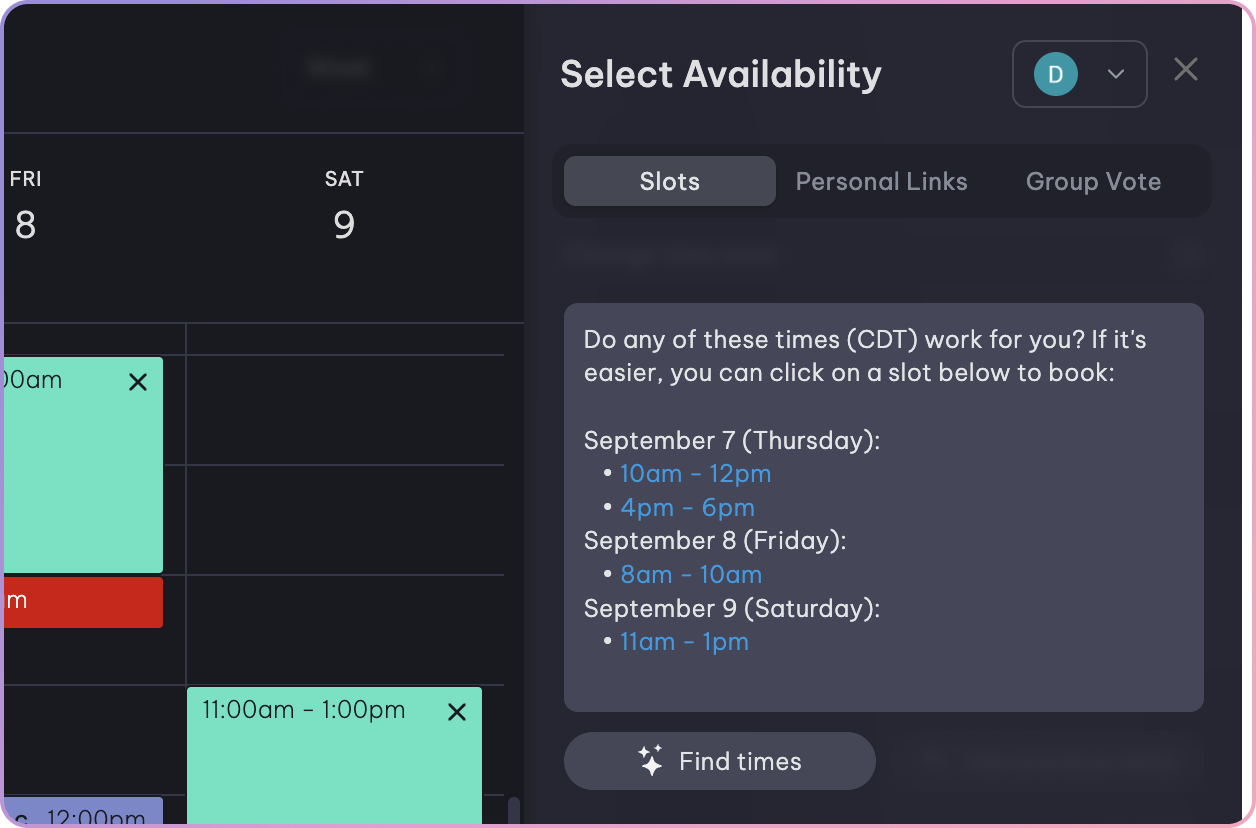
Task: Click the Saturday 11:00am - 1:00pm green block
Action: 334,765
